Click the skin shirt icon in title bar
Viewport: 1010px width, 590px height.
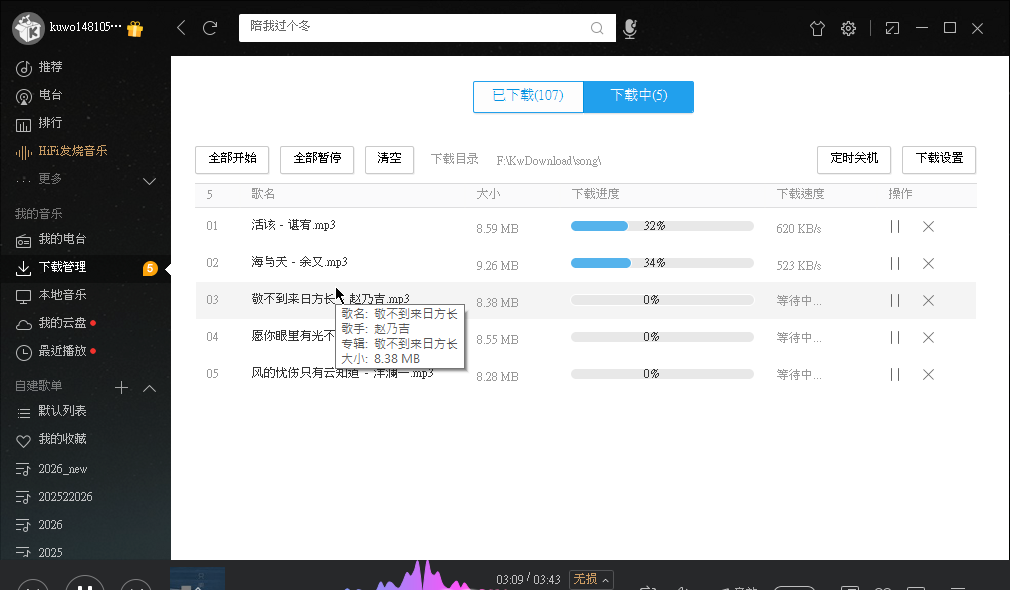coord(817,28)
